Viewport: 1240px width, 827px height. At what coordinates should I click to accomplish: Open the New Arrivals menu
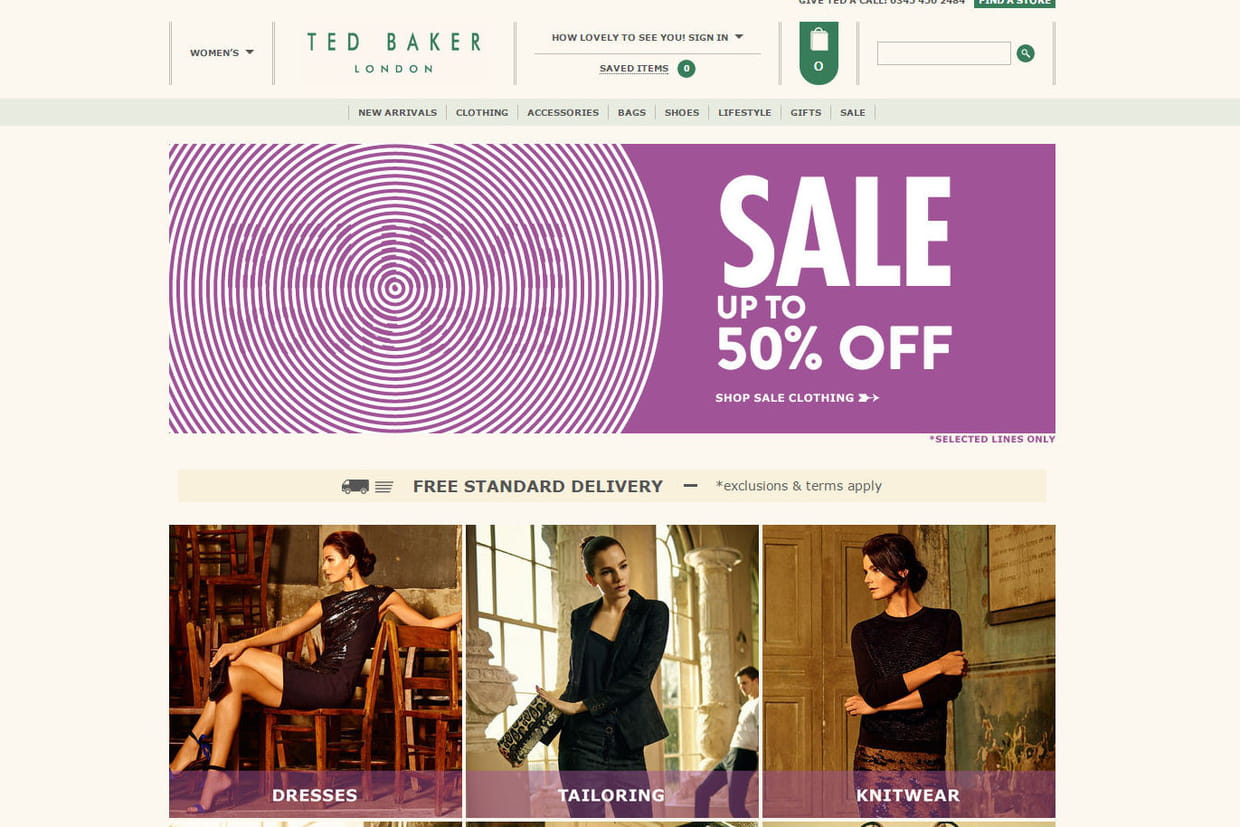[397, 113]
